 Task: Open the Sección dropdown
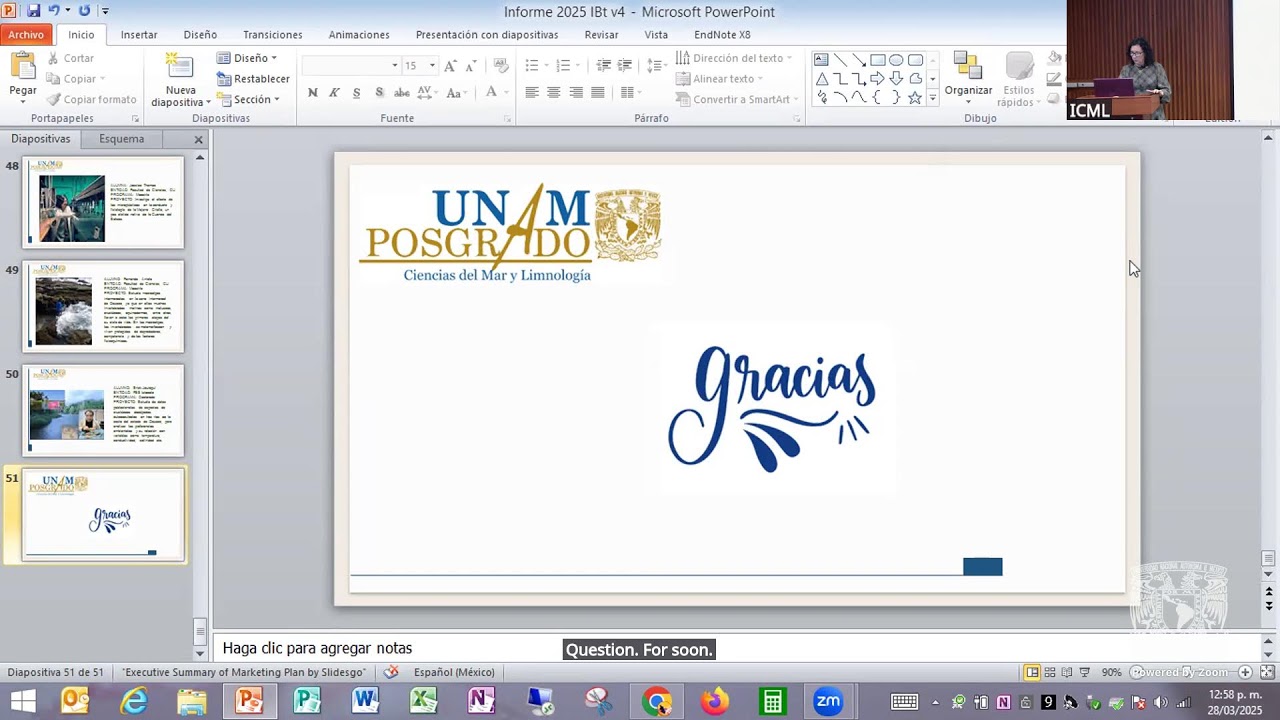[249, 99]
